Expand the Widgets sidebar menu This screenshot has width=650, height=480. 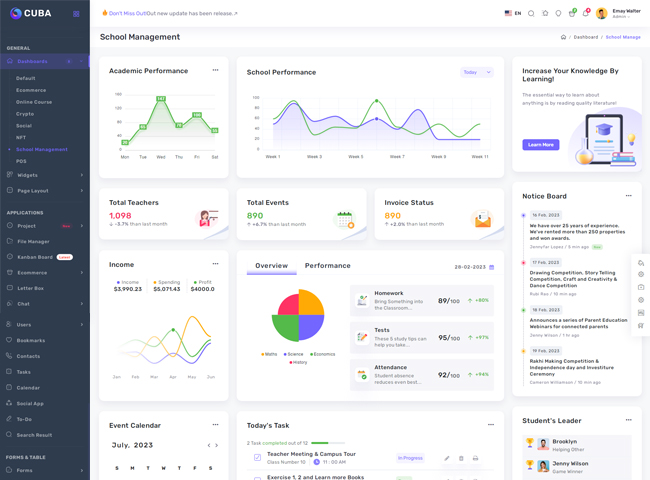(x=44, y=175)
